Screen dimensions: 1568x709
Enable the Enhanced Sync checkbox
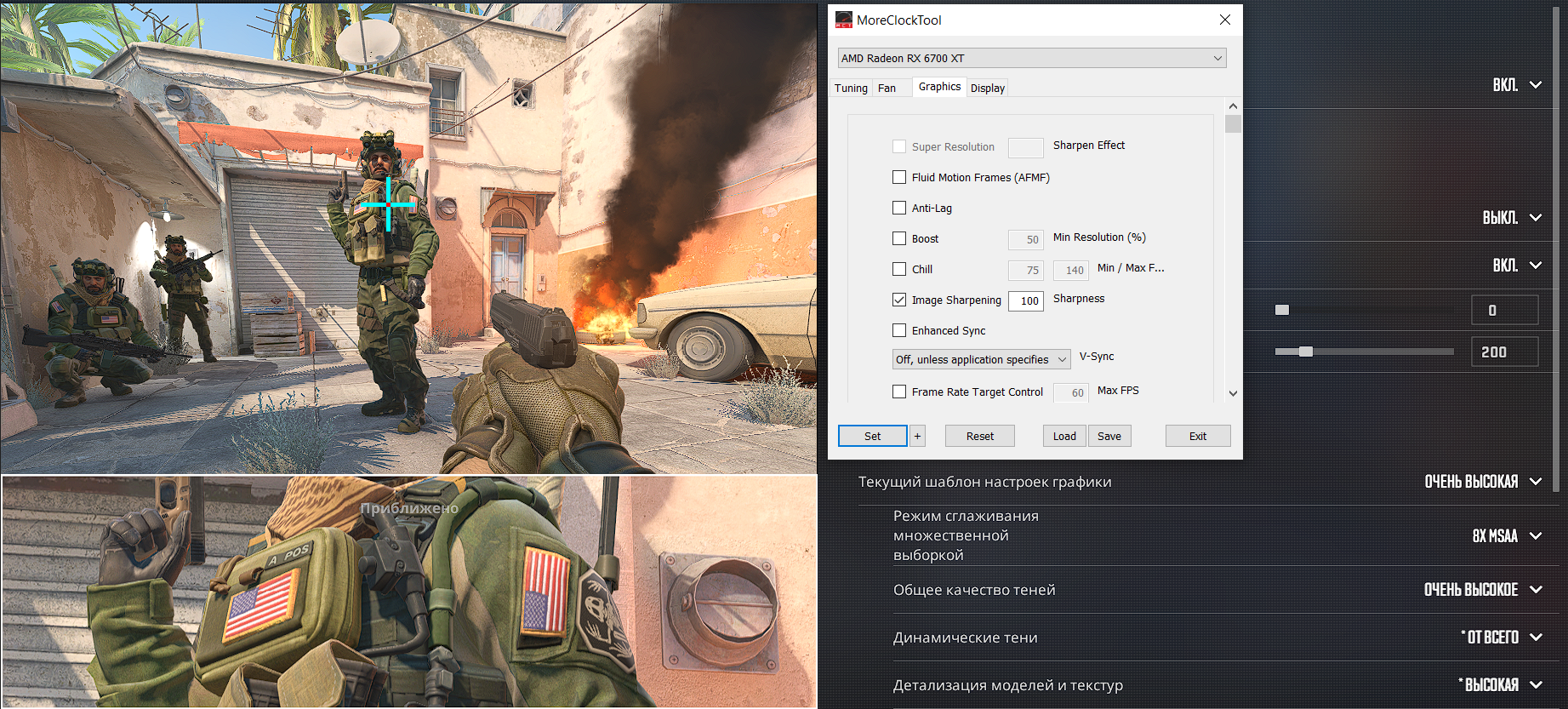899,330
